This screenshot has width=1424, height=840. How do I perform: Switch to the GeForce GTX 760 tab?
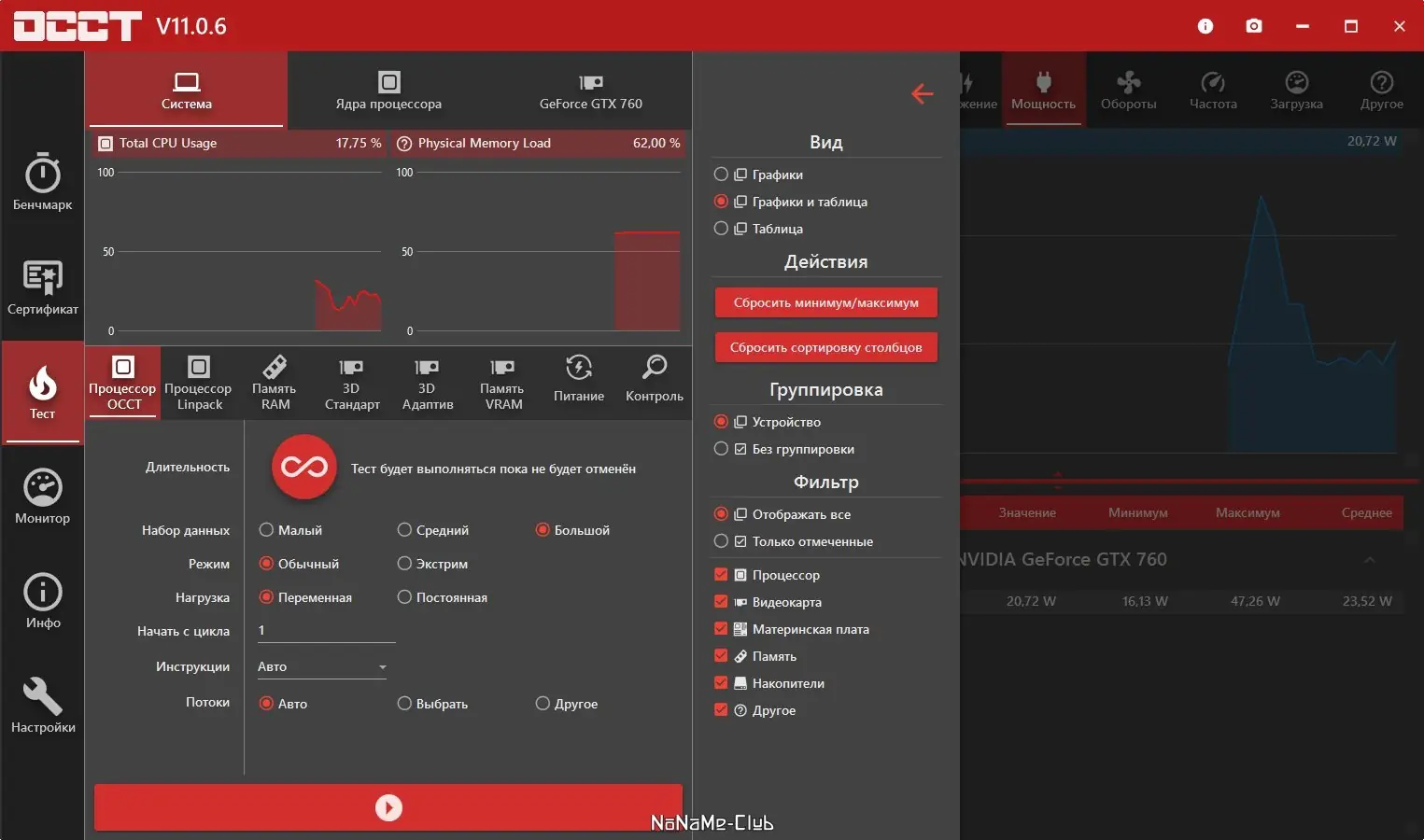591,91
